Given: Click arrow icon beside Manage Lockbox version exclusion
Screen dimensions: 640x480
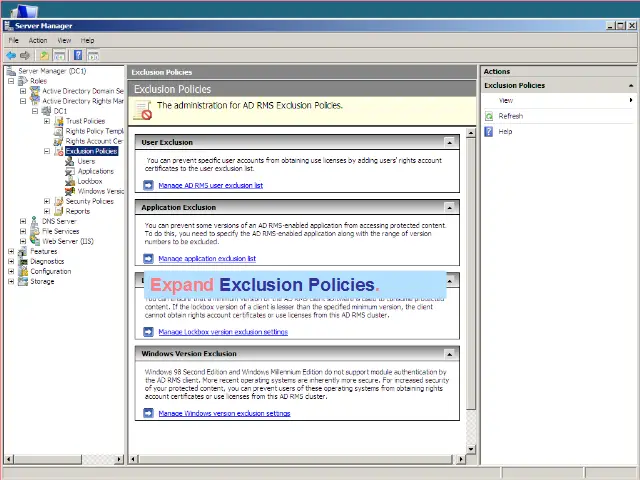Looking at the screenshot, I should tap(148, 332).
